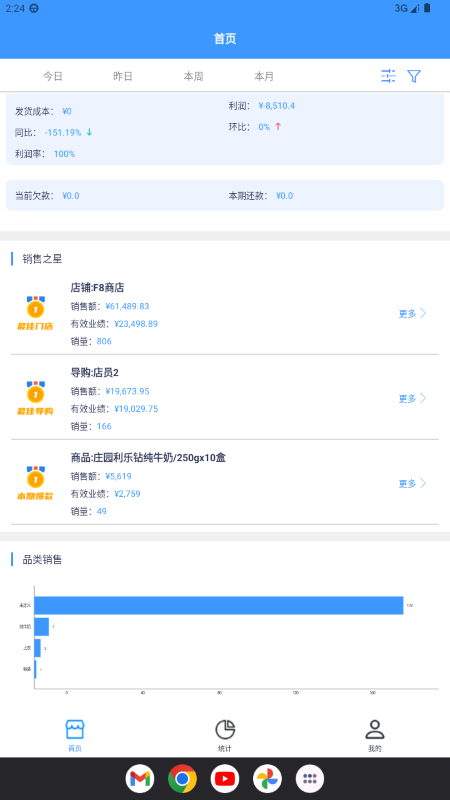Open the app drawer grid icon
Image resolution: width=450 pixels, height=800 pixels.
[310, 779]
